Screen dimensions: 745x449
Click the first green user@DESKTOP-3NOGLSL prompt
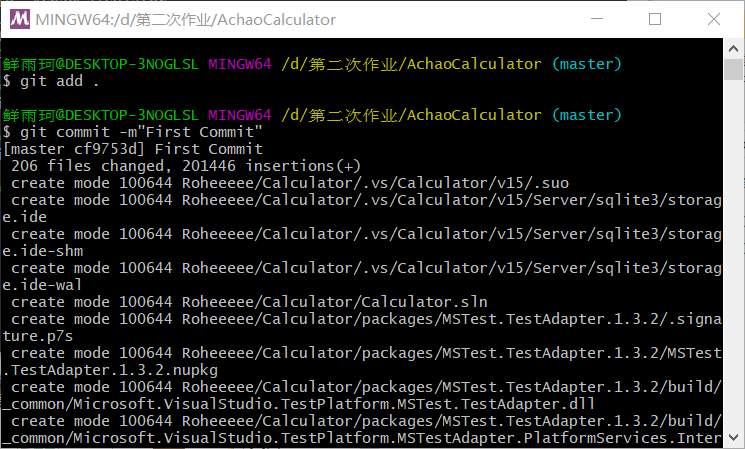click(101, 64)
